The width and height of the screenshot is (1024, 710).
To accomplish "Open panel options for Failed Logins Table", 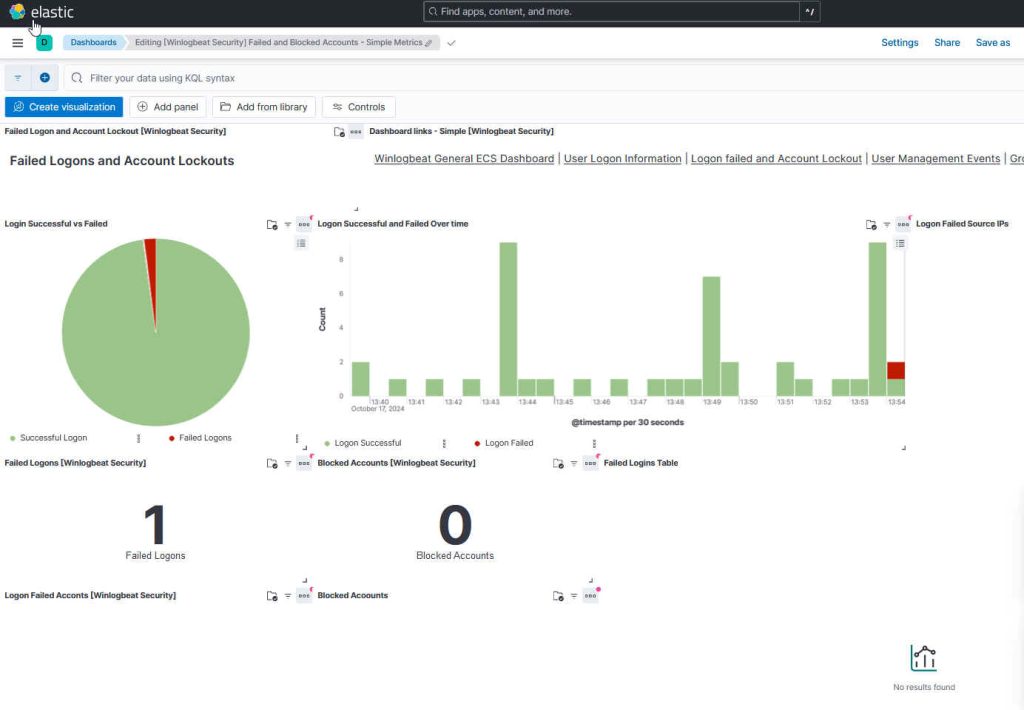I will point(590,462).
